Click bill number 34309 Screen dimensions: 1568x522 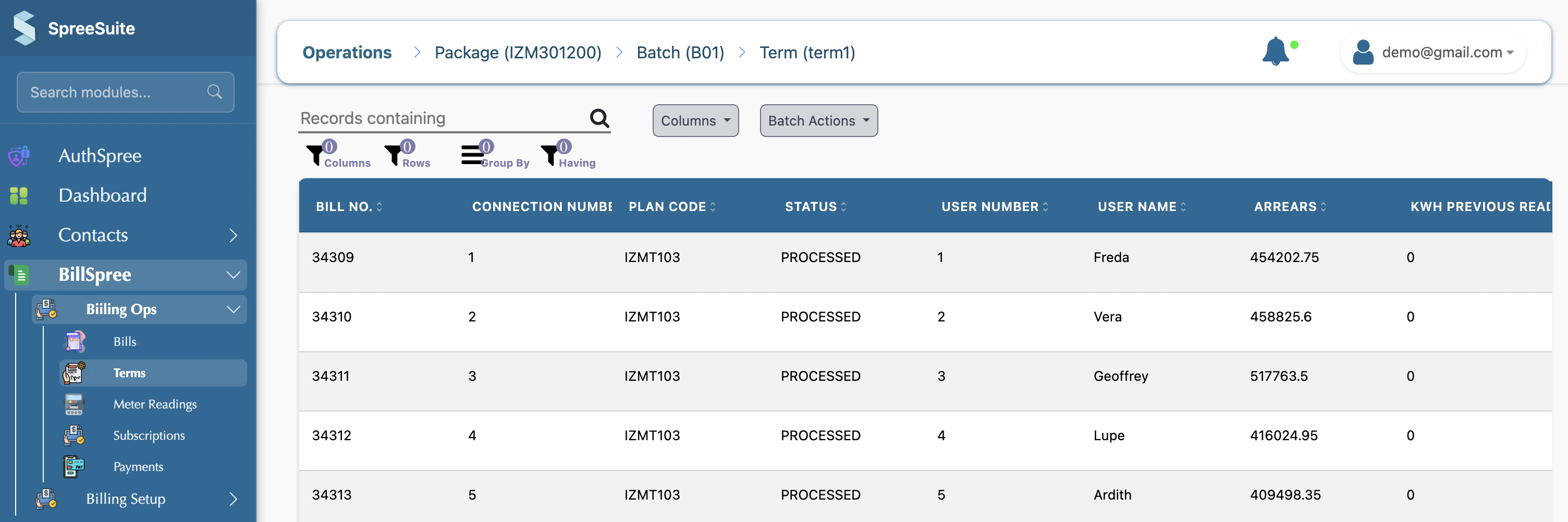333,257
